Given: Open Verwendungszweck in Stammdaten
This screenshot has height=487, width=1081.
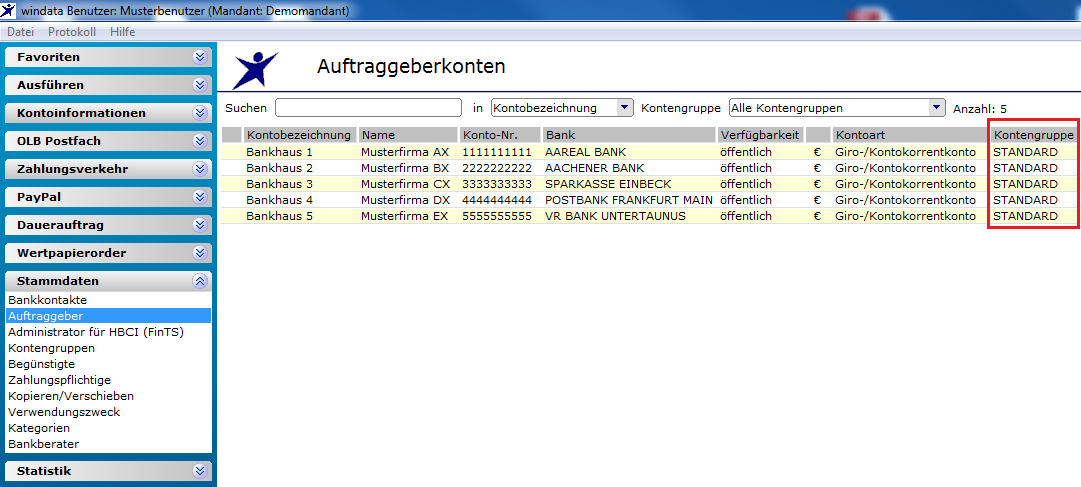Looking at the screenshot, I should tap(64, 412).
